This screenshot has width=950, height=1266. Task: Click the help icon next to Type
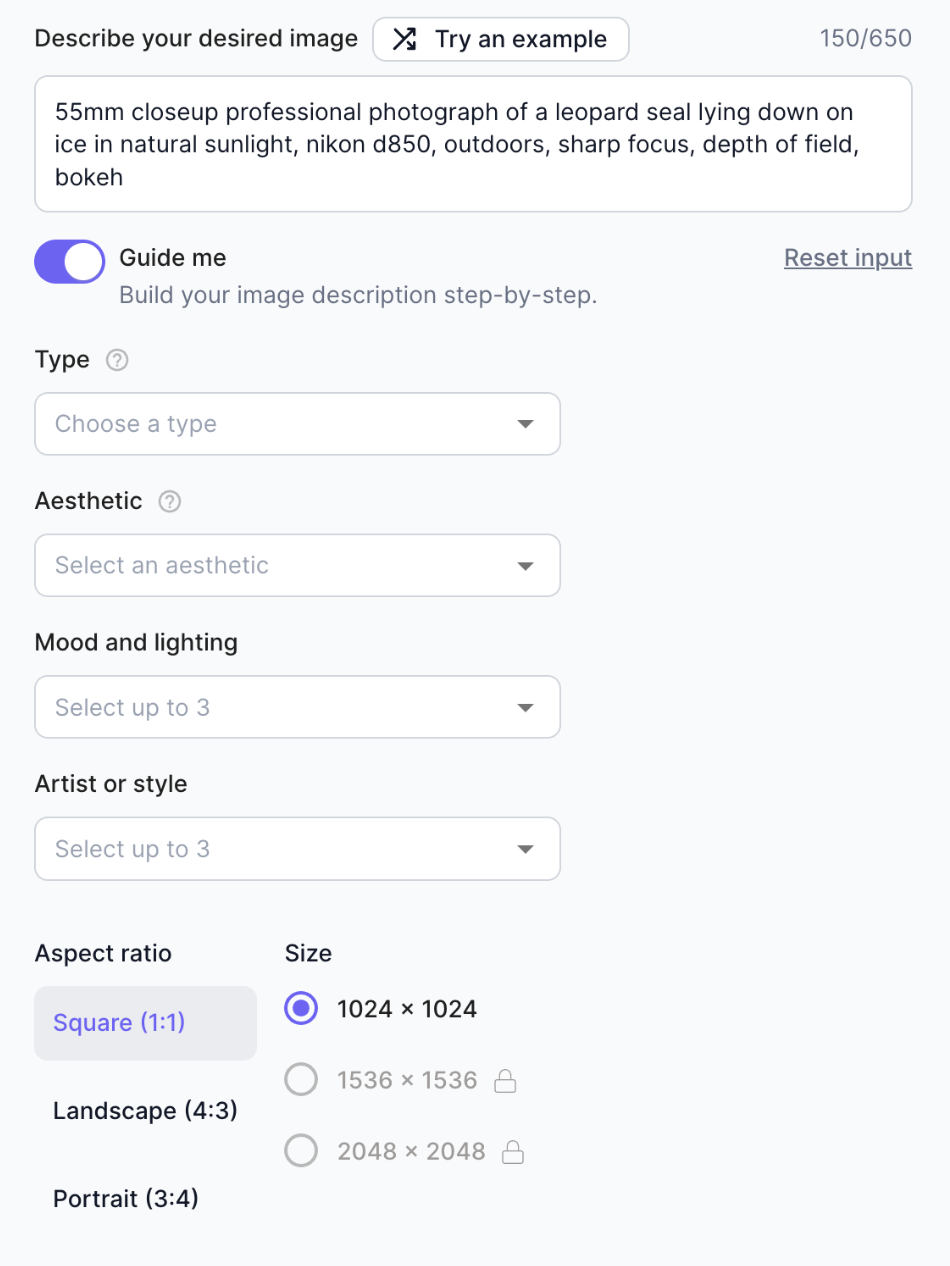pos(117,361)
